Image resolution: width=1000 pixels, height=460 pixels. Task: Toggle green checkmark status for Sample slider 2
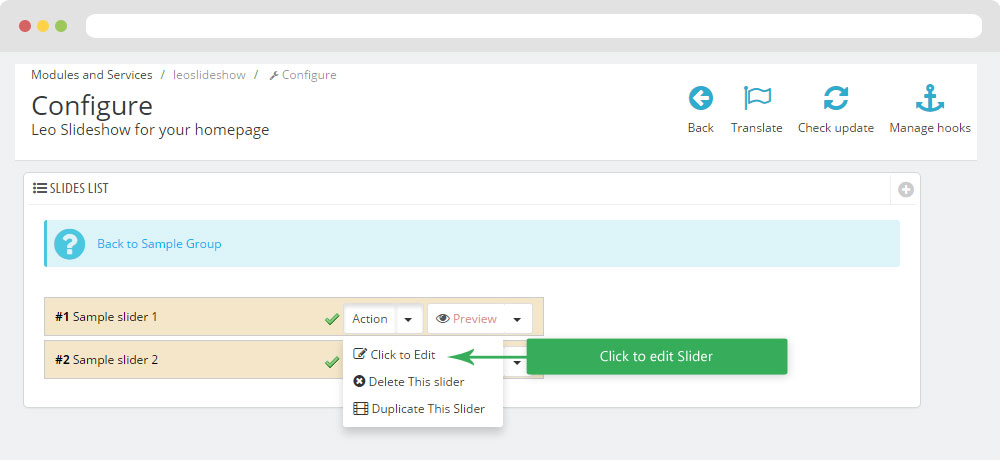coord(332,362)
